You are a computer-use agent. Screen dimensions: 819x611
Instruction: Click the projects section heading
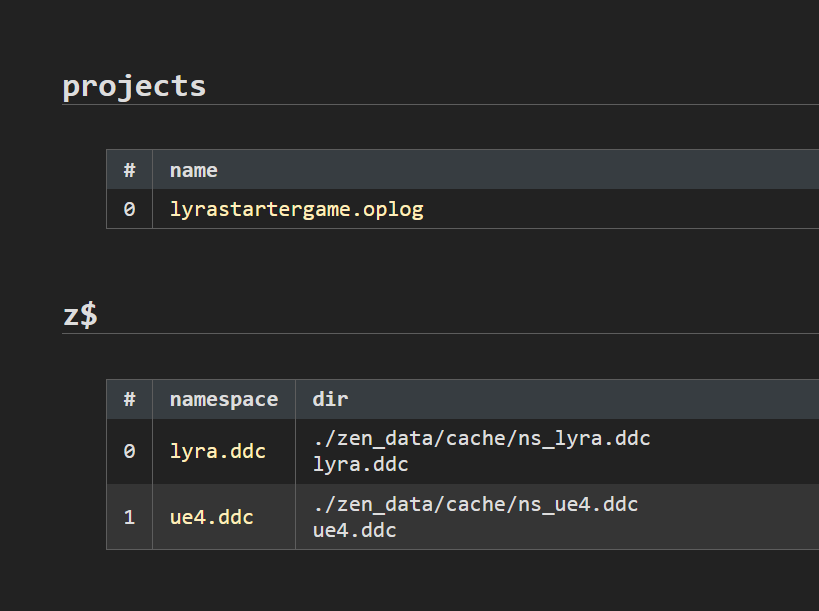(134, 86)
